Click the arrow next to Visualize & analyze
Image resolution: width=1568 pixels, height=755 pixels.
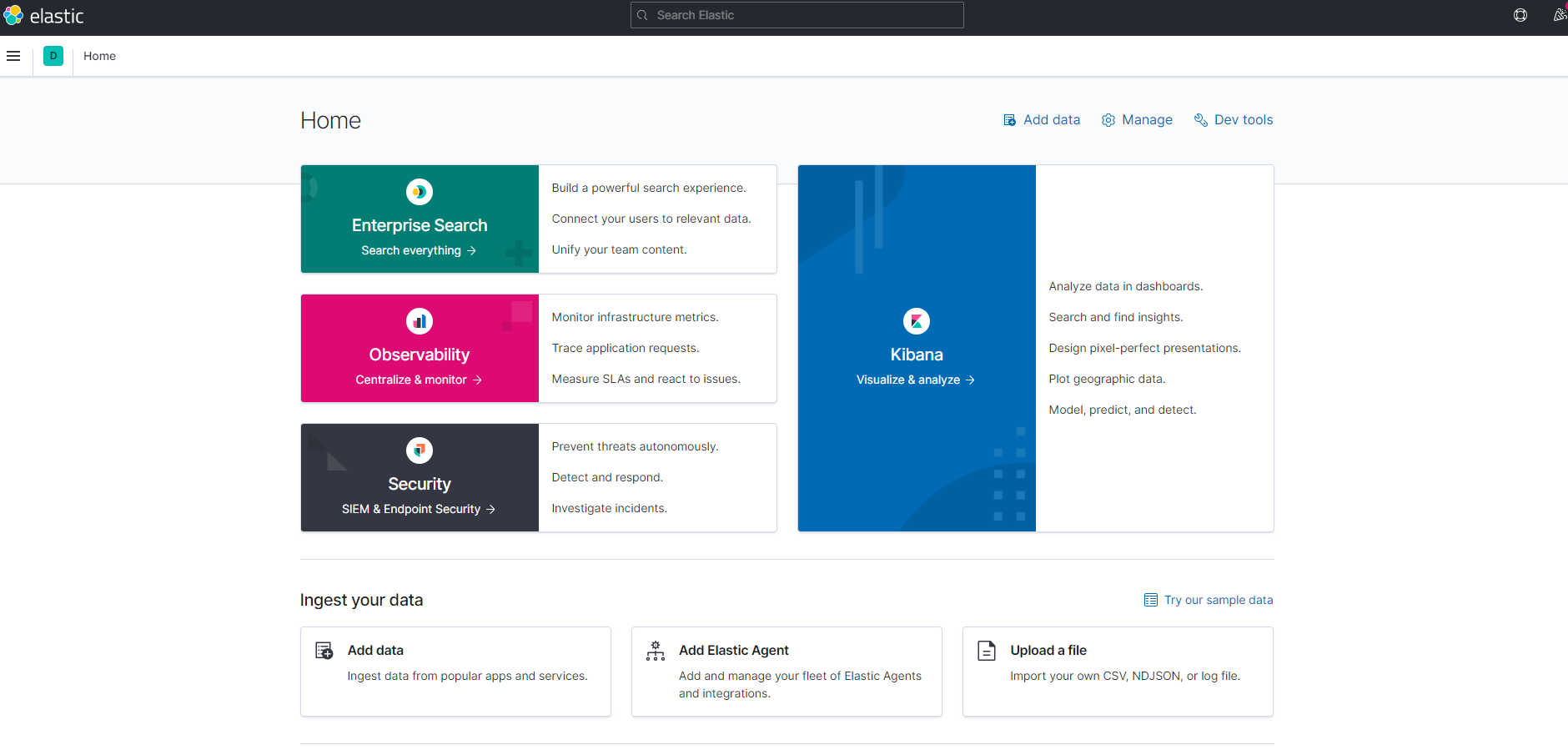pos(970,380)
